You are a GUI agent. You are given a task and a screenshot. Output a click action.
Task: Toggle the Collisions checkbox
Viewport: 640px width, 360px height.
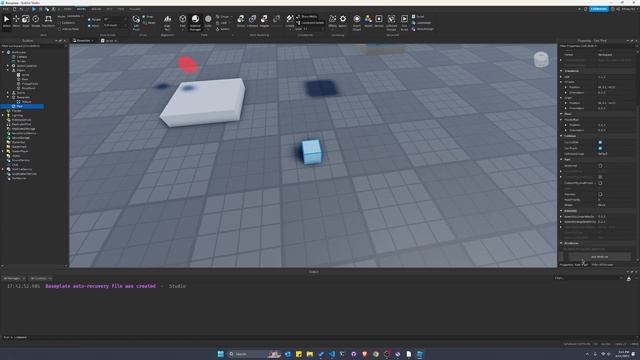[60, 23]
